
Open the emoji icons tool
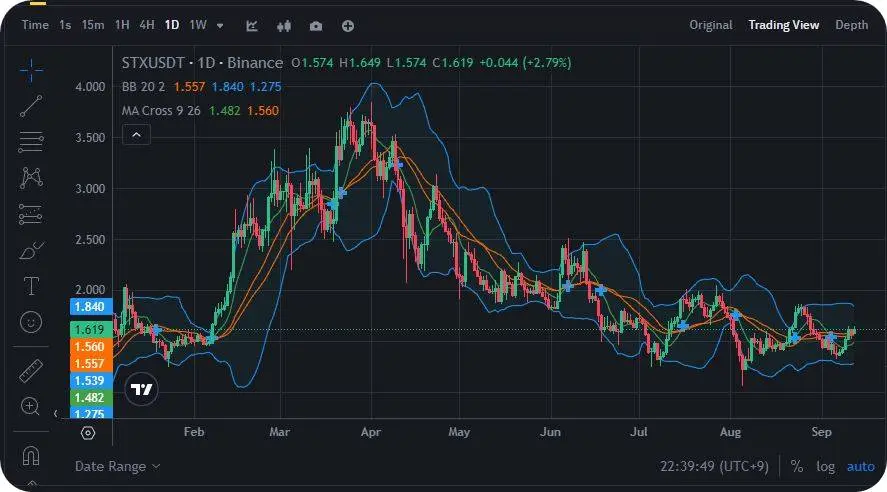(31, 322)
